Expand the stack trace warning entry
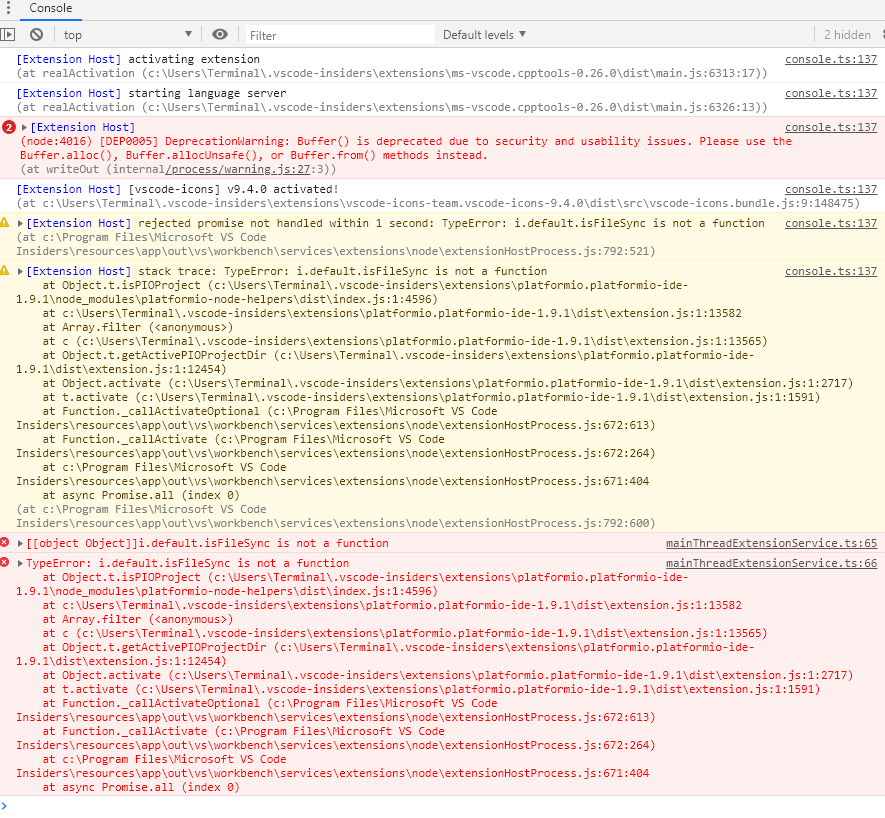This screenshot has width=885, height=818. click(20, 271)
